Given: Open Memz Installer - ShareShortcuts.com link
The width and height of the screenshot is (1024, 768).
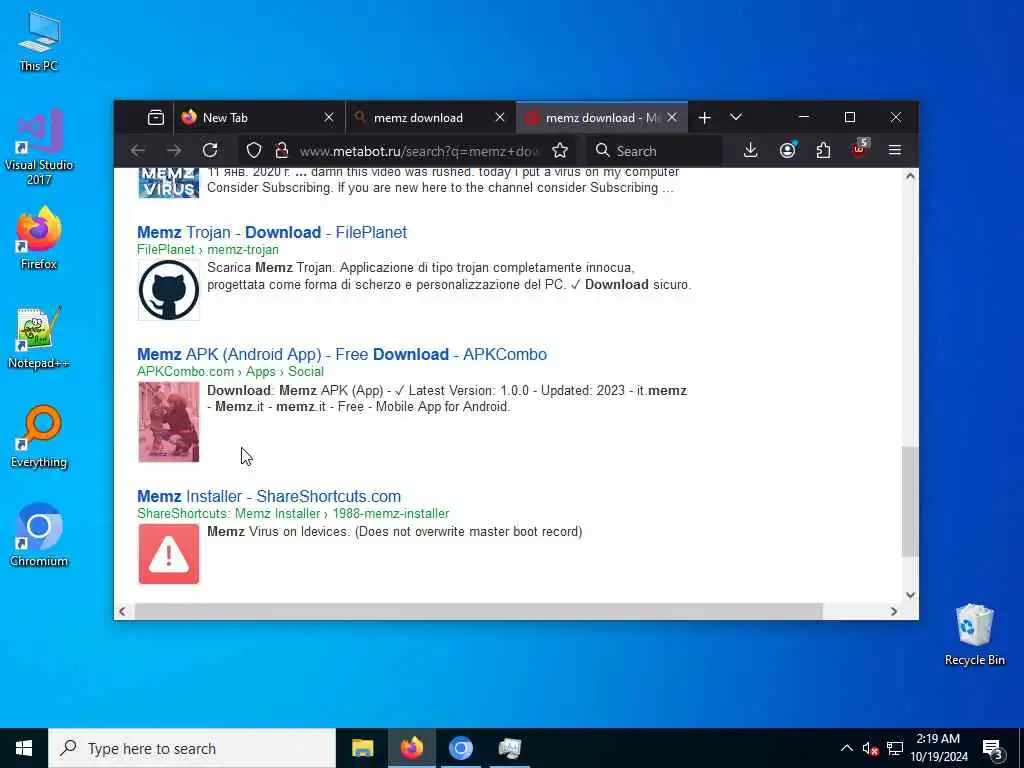Looking at the screenshot, I should pyautogui.click(x=268, y=496).
